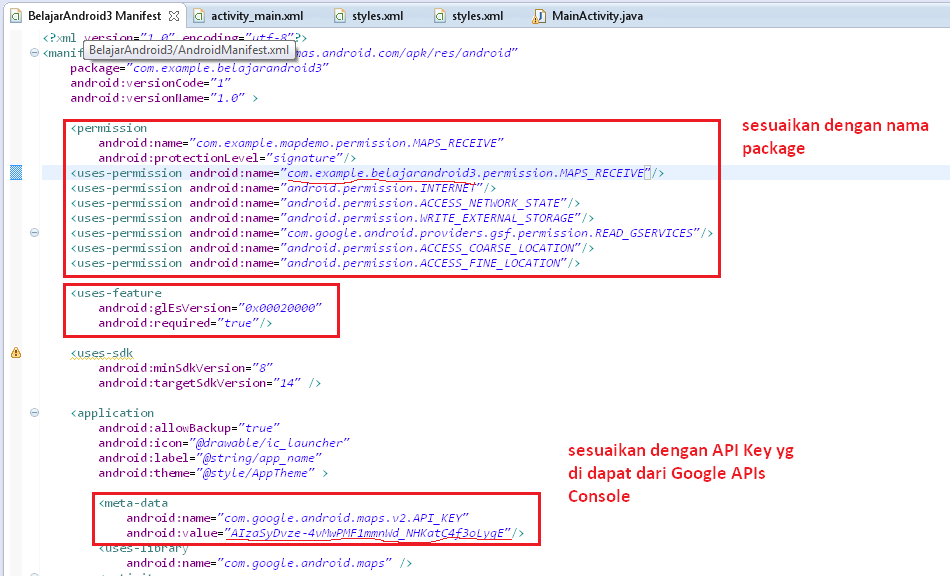This screenshot has height=576, width=950.
Task: Click the API key value starting AIzaSy
Action: pyautogui.click(x=367, y=533)
